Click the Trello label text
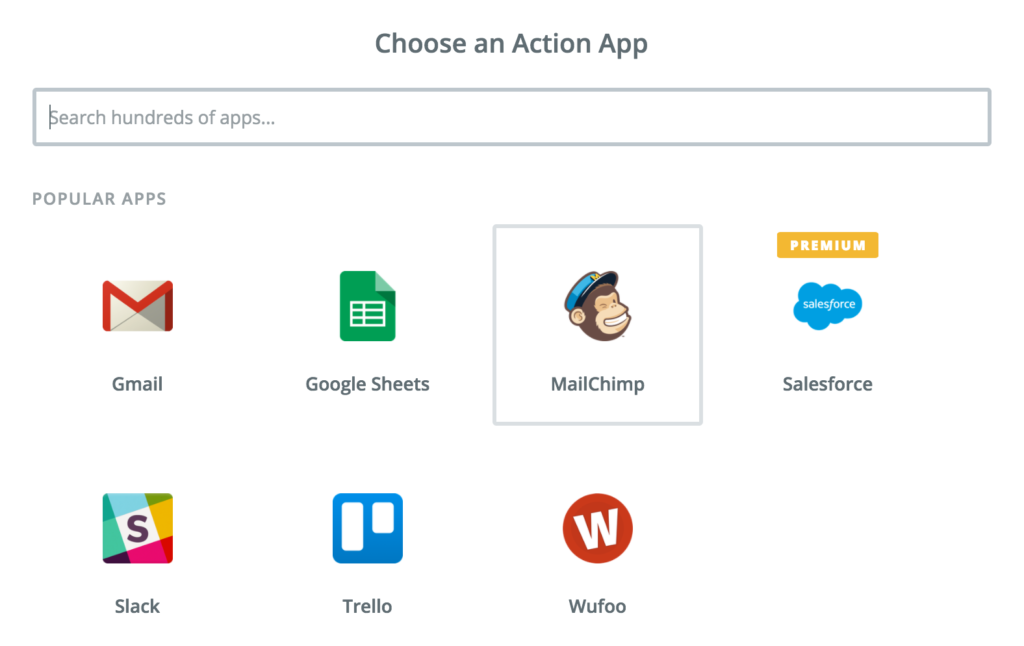This screenshot has width=1024, height=646. (x=367, y=606)
